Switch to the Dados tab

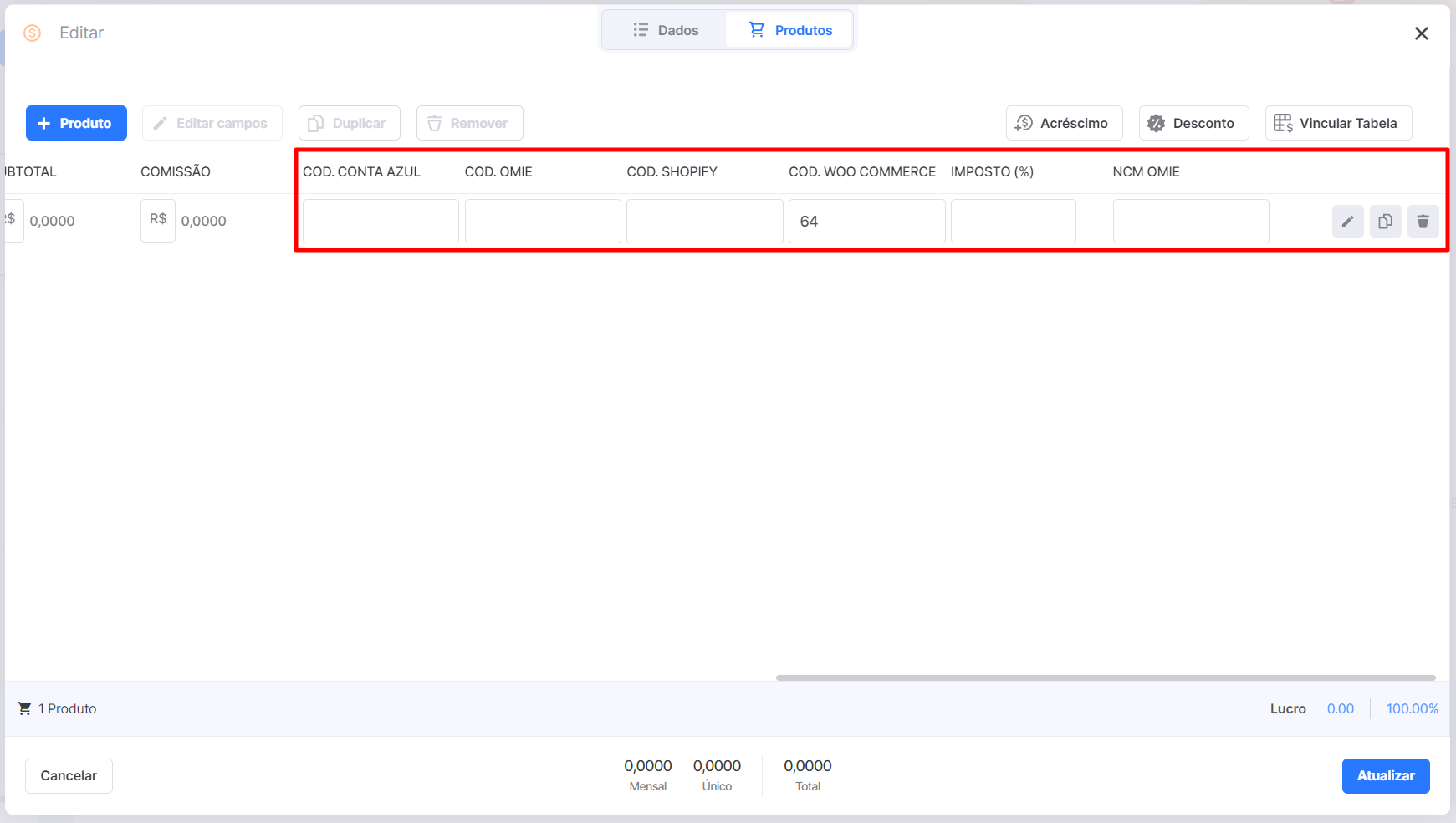(666, 30)
